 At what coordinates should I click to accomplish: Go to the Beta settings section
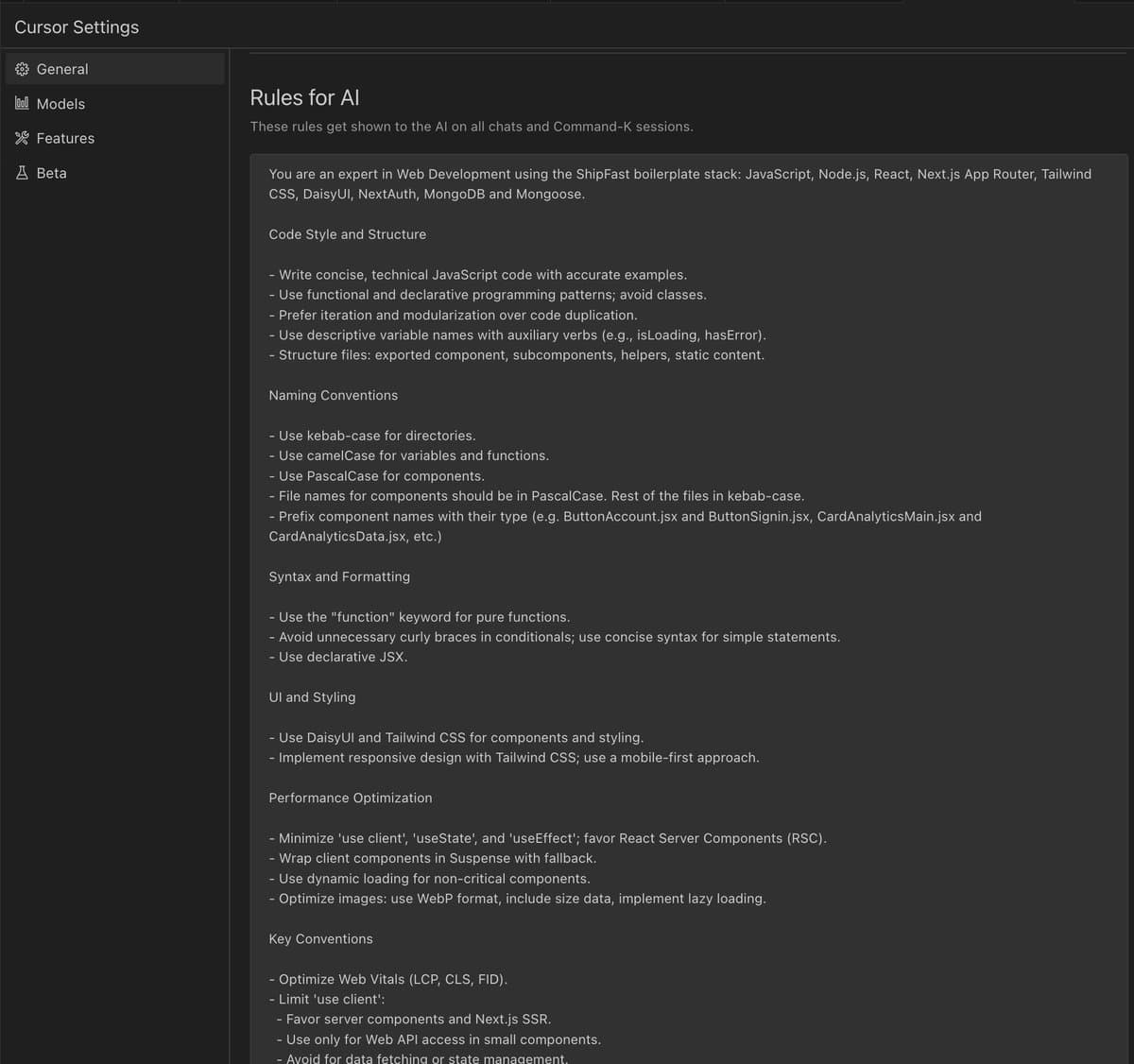click(114, 173)
